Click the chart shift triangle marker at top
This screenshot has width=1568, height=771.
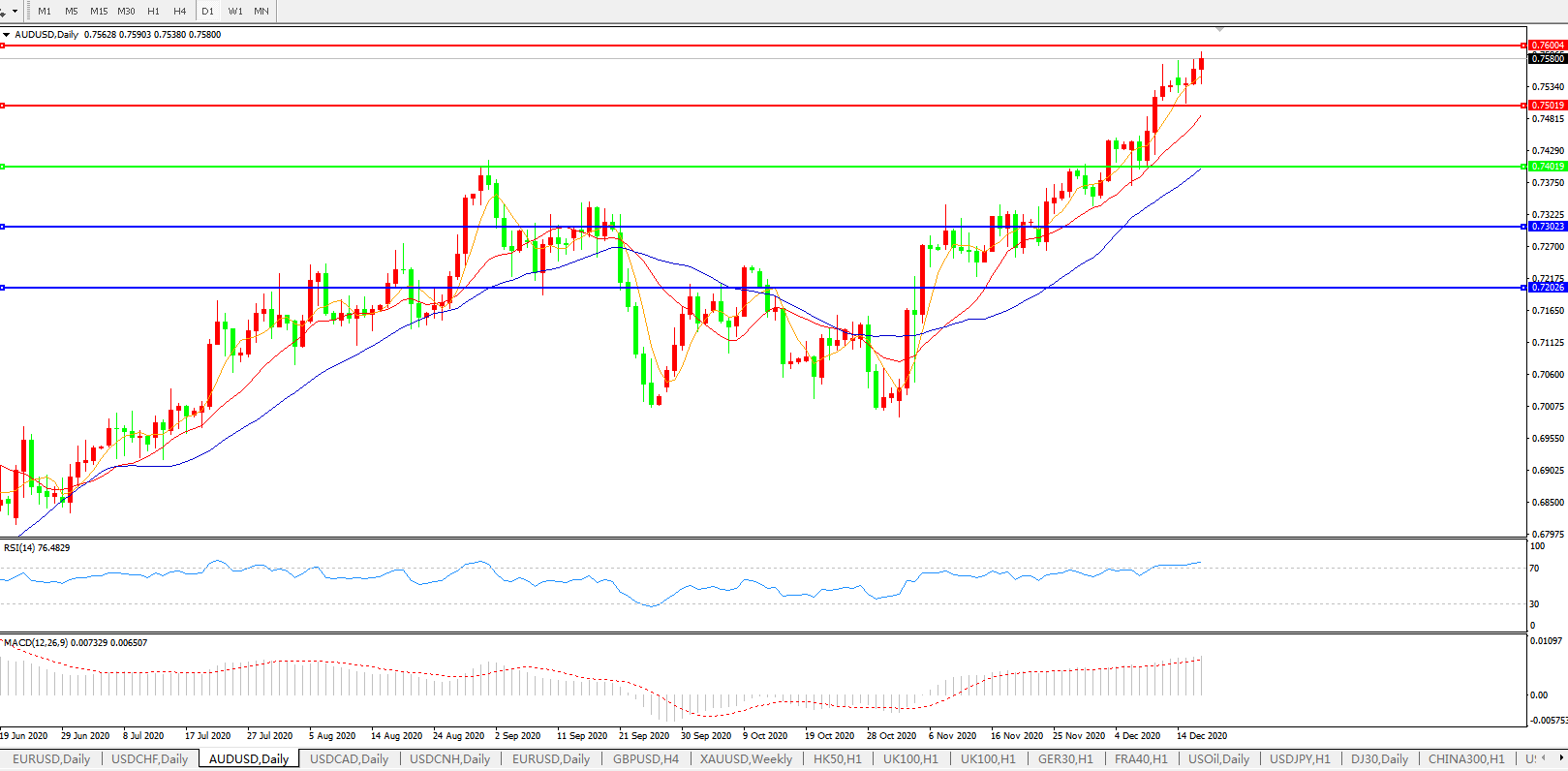point(1219,30)
